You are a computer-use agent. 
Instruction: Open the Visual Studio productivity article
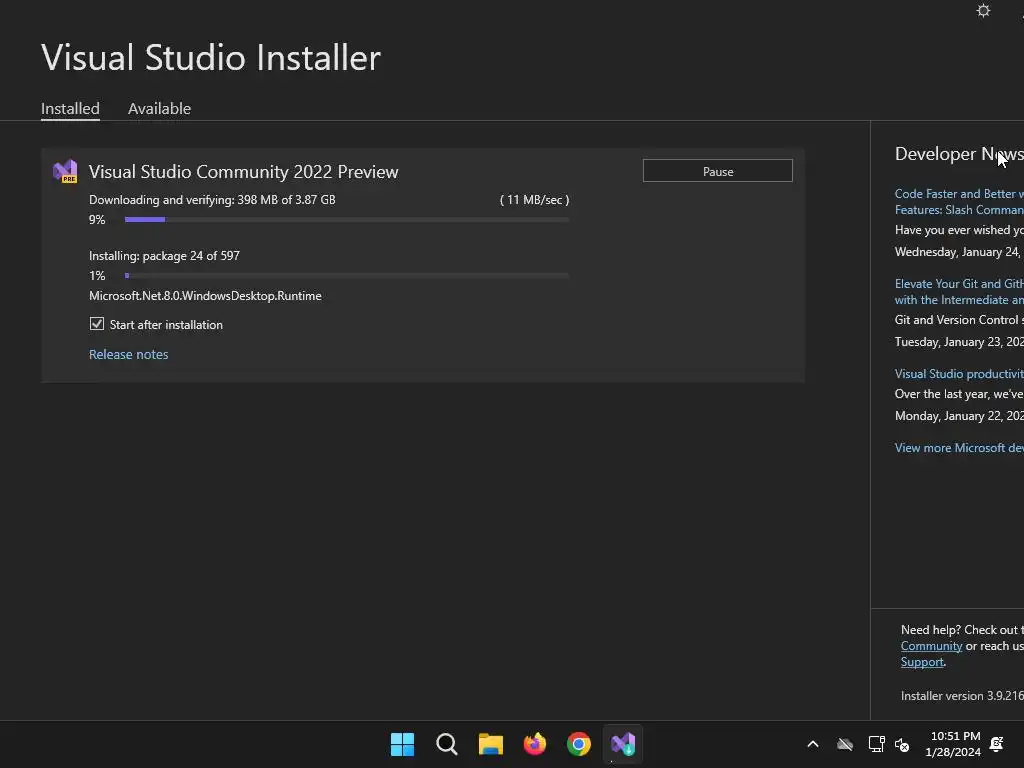[x=959, y=374]
